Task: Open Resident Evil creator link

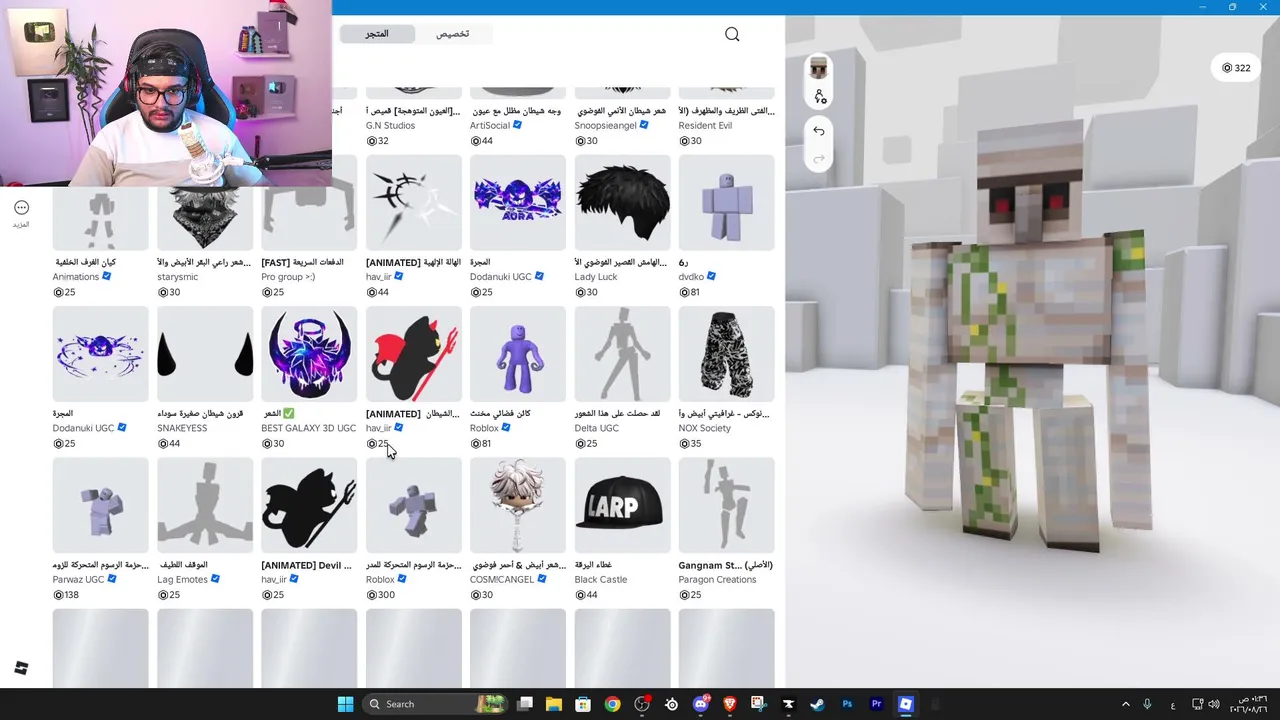Action: click(x=705, y=126)
